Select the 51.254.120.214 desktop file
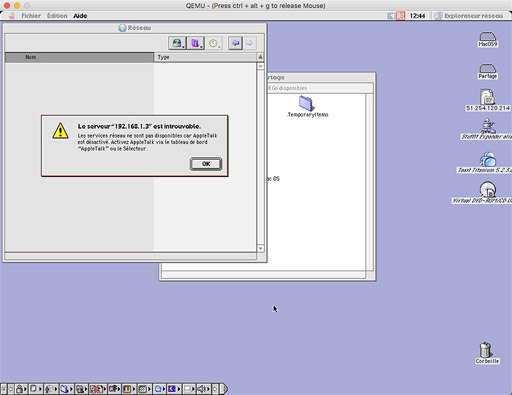Viewport: 512px width, 395px height. 488,100
